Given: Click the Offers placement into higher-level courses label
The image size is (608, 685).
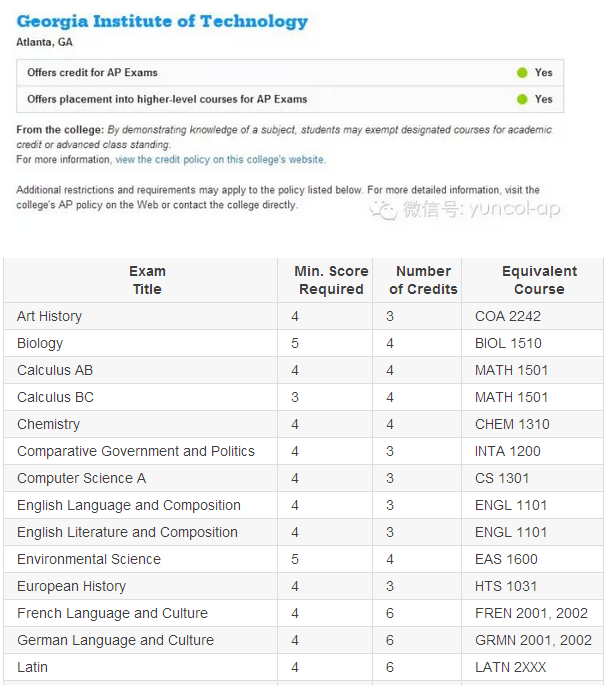Looking at the screenshot, I should (x=167, y=99).
